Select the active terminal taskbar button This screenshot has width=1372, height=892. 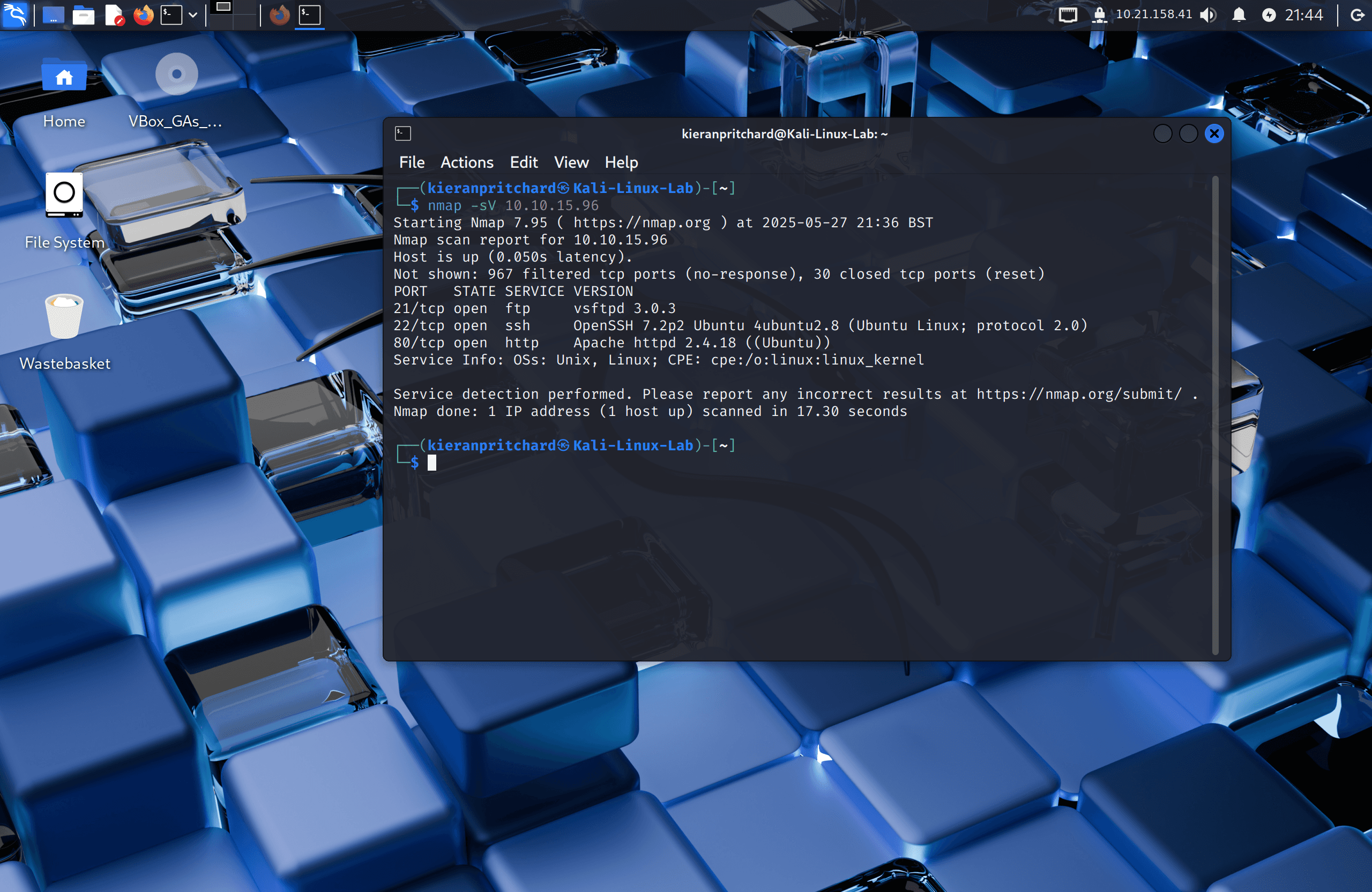310,15
